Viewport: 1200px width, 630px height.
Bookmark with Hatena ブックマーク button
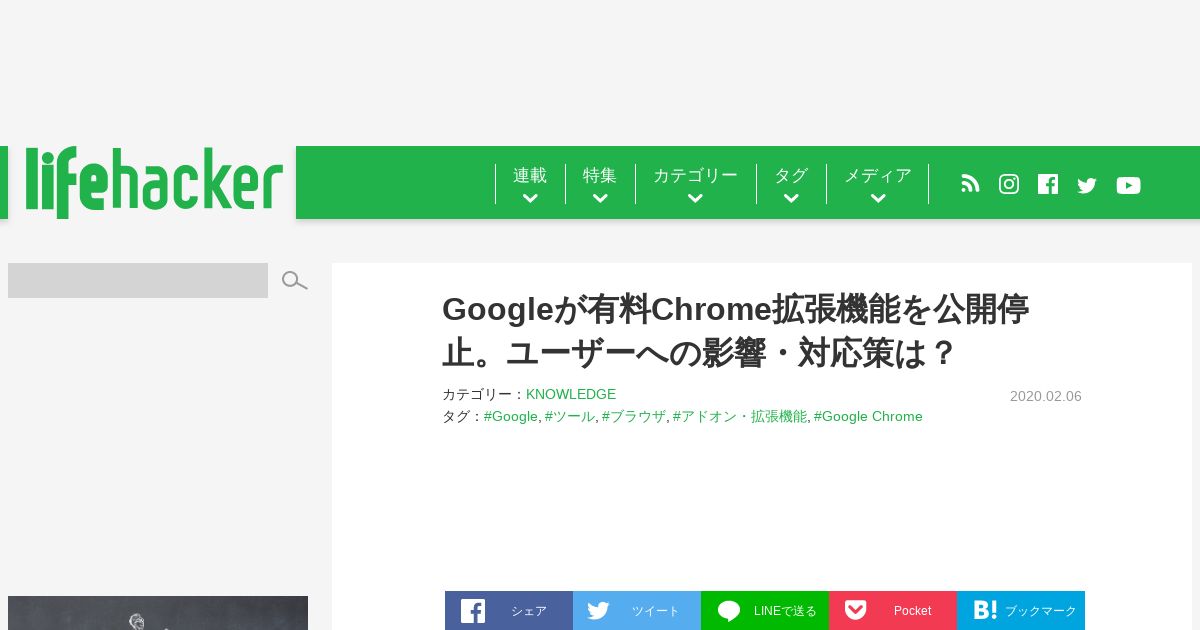pos(1021,610)
